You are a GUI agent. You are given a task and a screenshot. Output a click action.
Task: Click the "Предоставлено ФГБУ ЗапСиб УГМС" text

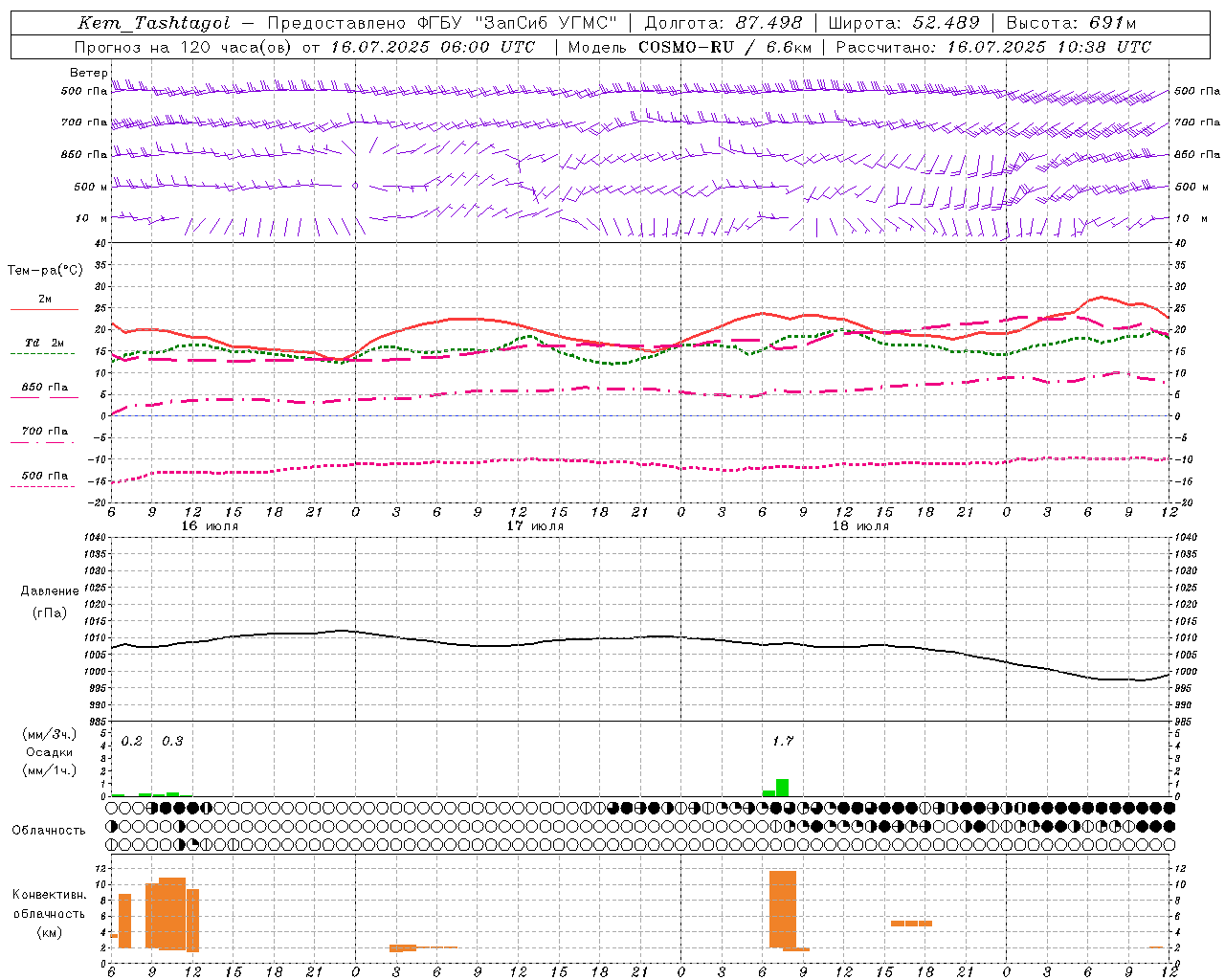pyautogui.click(x=443, y=24)
